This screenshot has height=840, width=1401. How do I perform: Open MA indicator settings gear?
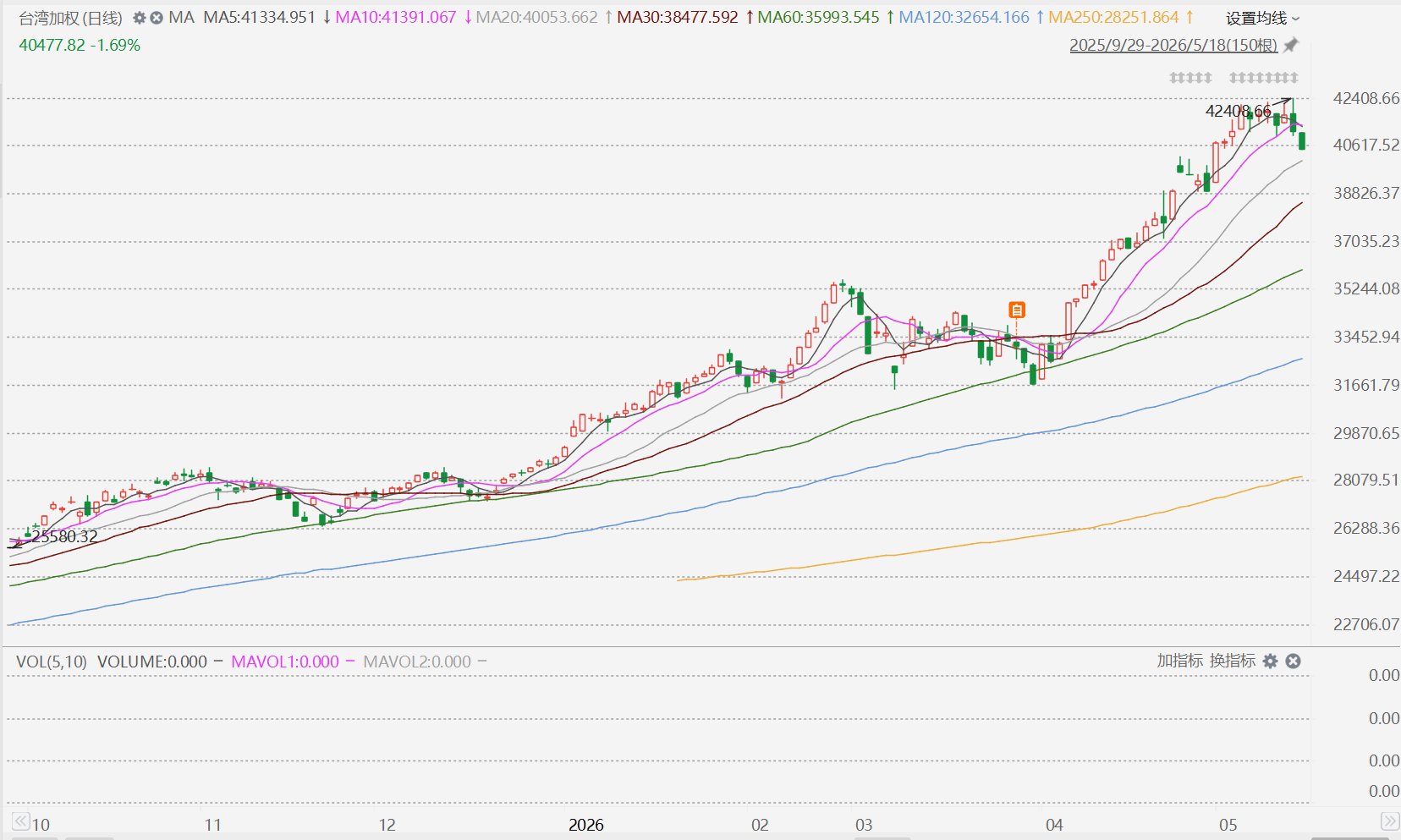coord(140,18)
